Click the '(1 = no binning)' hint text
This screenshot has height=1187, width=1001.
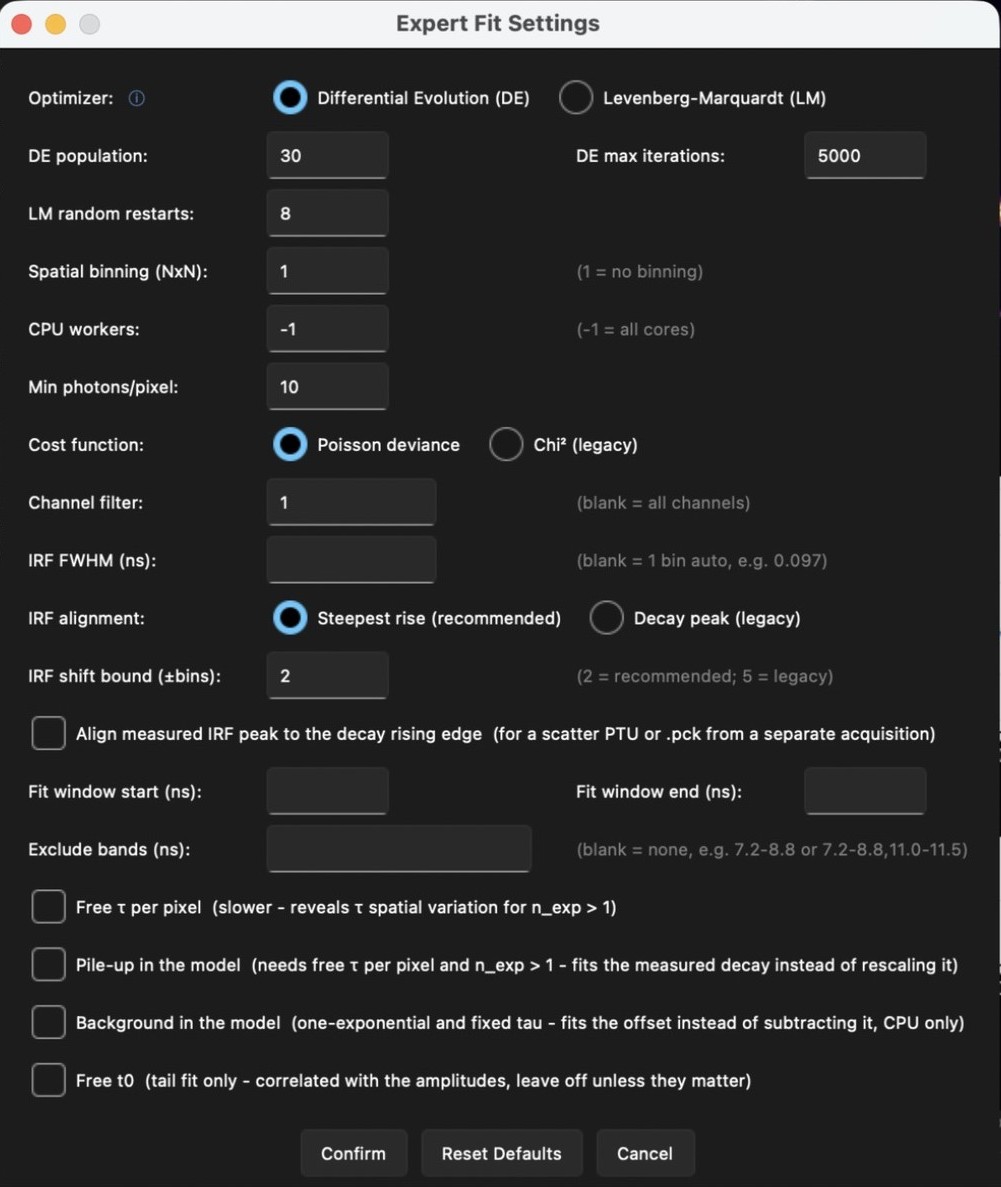640,272
